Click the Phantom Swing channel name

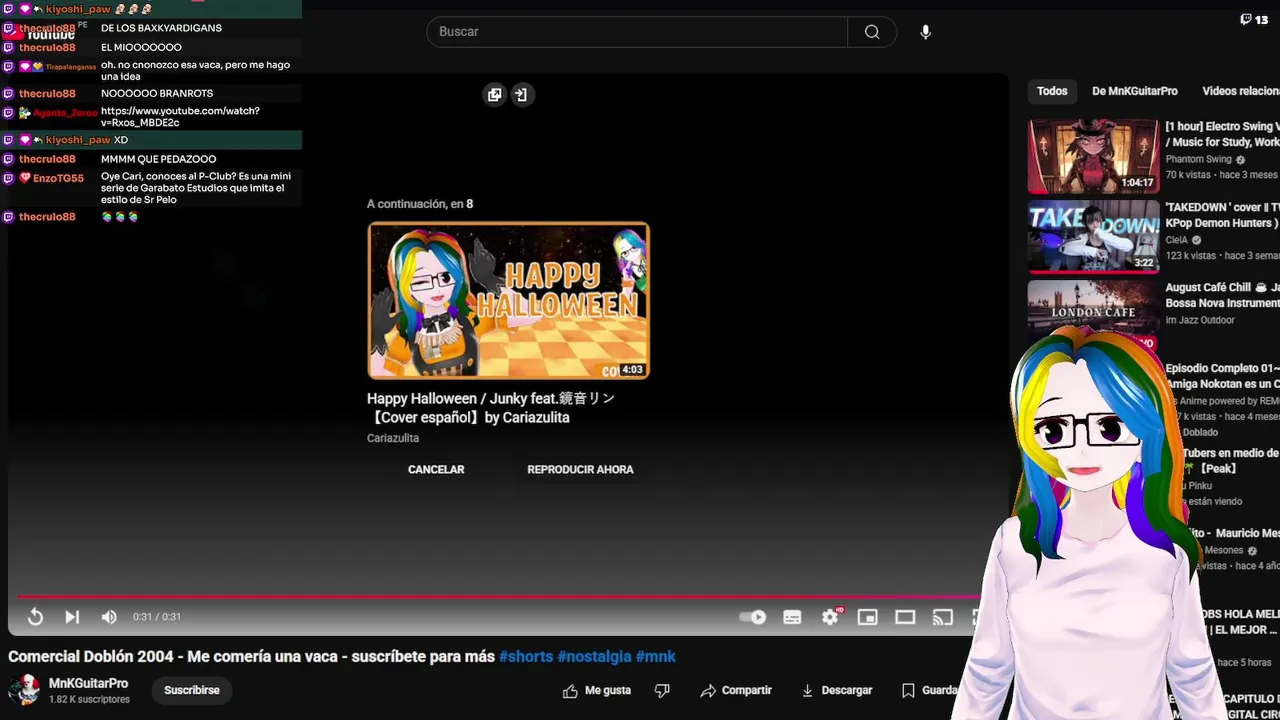[x=1198, y=159]
